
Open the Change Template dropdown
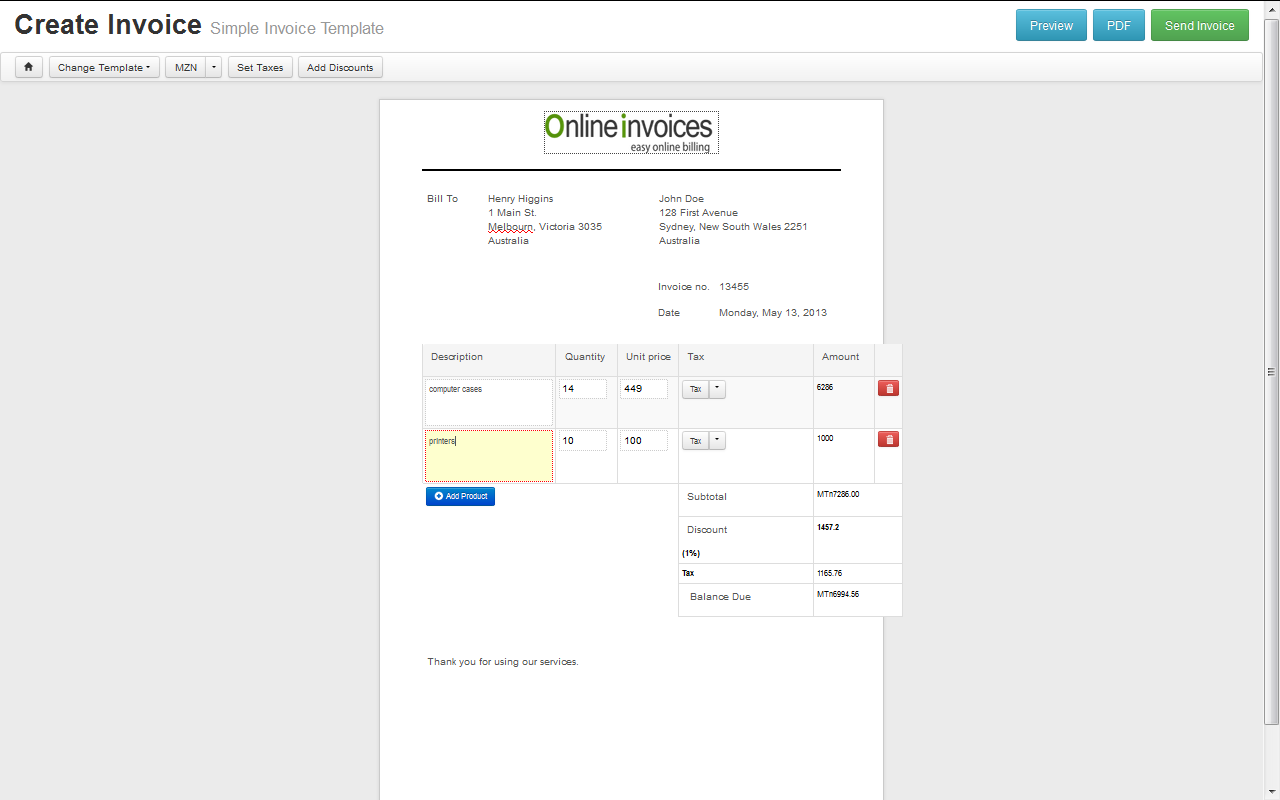coord(104,67)
